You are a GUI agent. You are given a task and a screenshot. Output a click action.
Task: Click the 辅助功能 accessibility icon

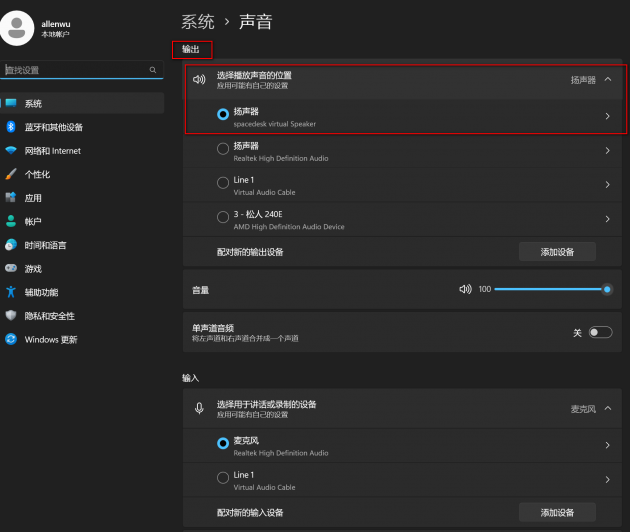coord(11,292)
